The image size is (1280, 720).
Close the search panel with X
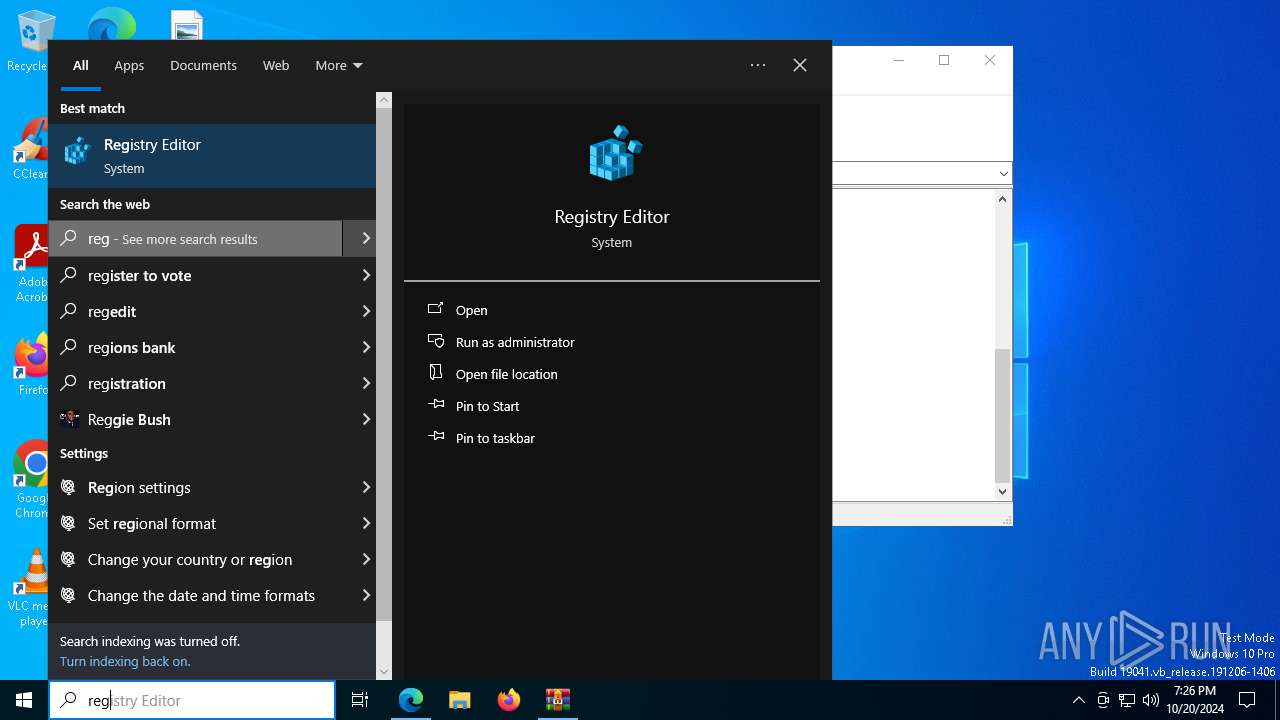point(800,65)
